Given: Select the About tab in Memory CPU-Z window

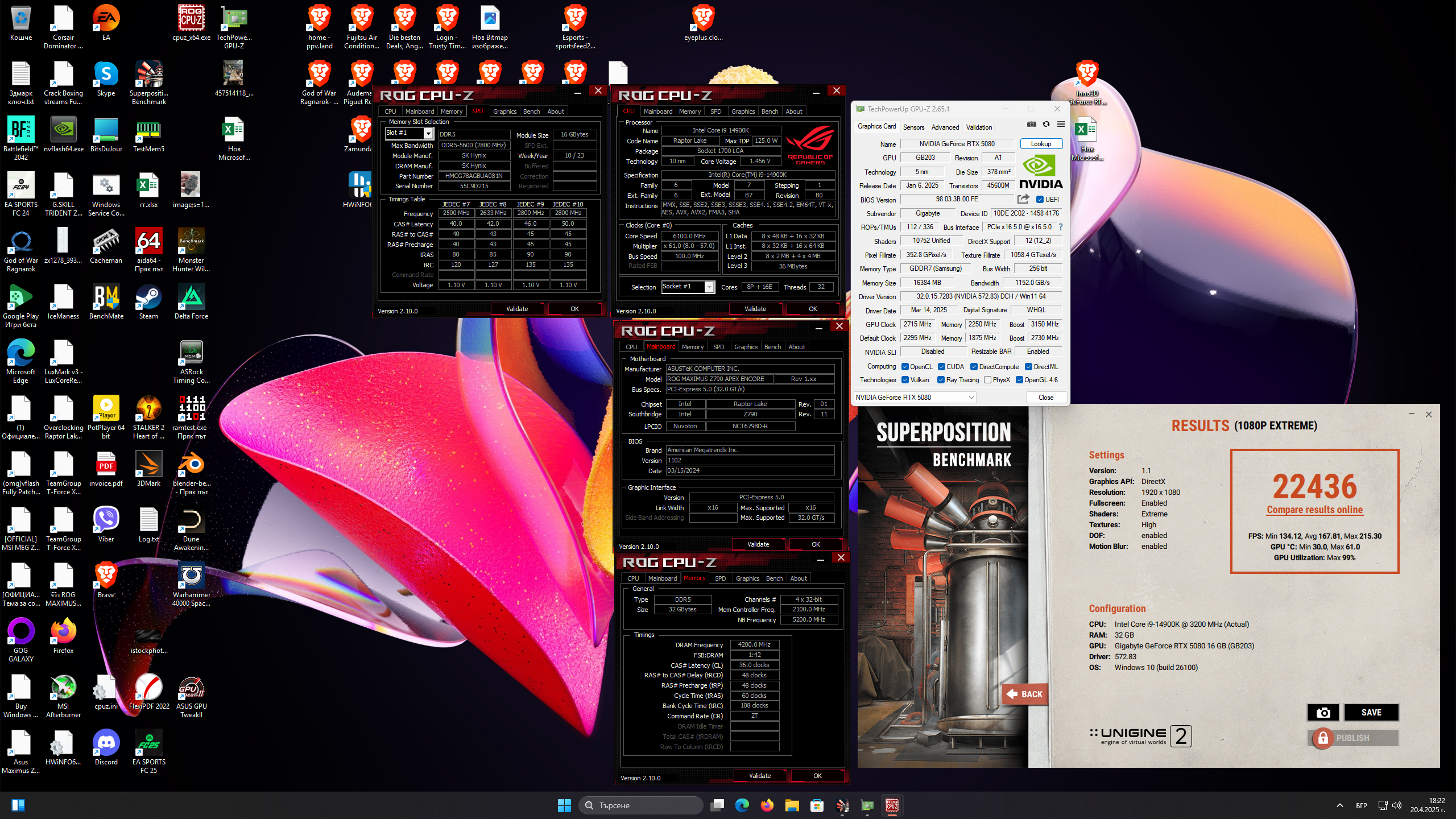Looking at the screenshot, I should 799,578.
